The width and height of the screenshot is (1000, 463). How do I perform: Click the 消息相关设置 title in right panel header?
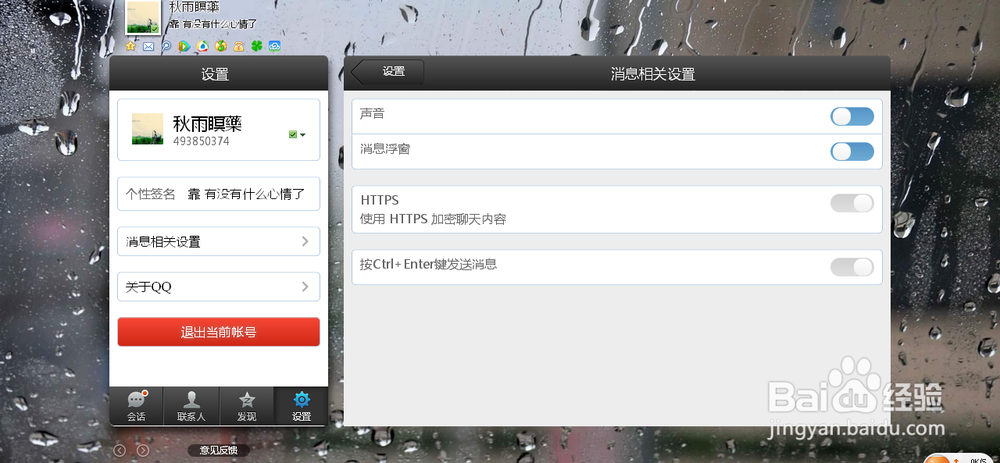[652, 74]
